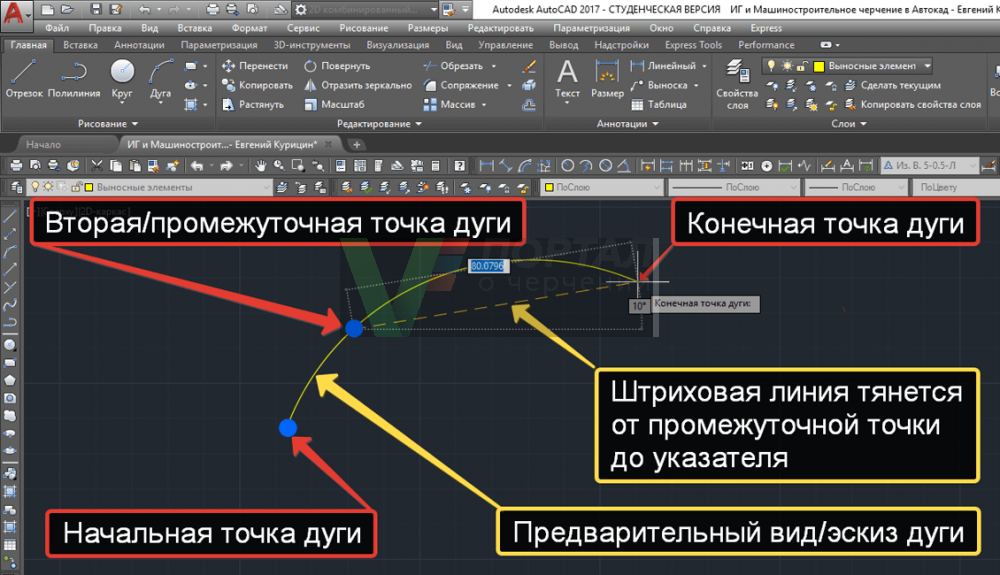Click the Help question-mark icon in toolbar
1000x575 pixels.
tap(459, 166)
